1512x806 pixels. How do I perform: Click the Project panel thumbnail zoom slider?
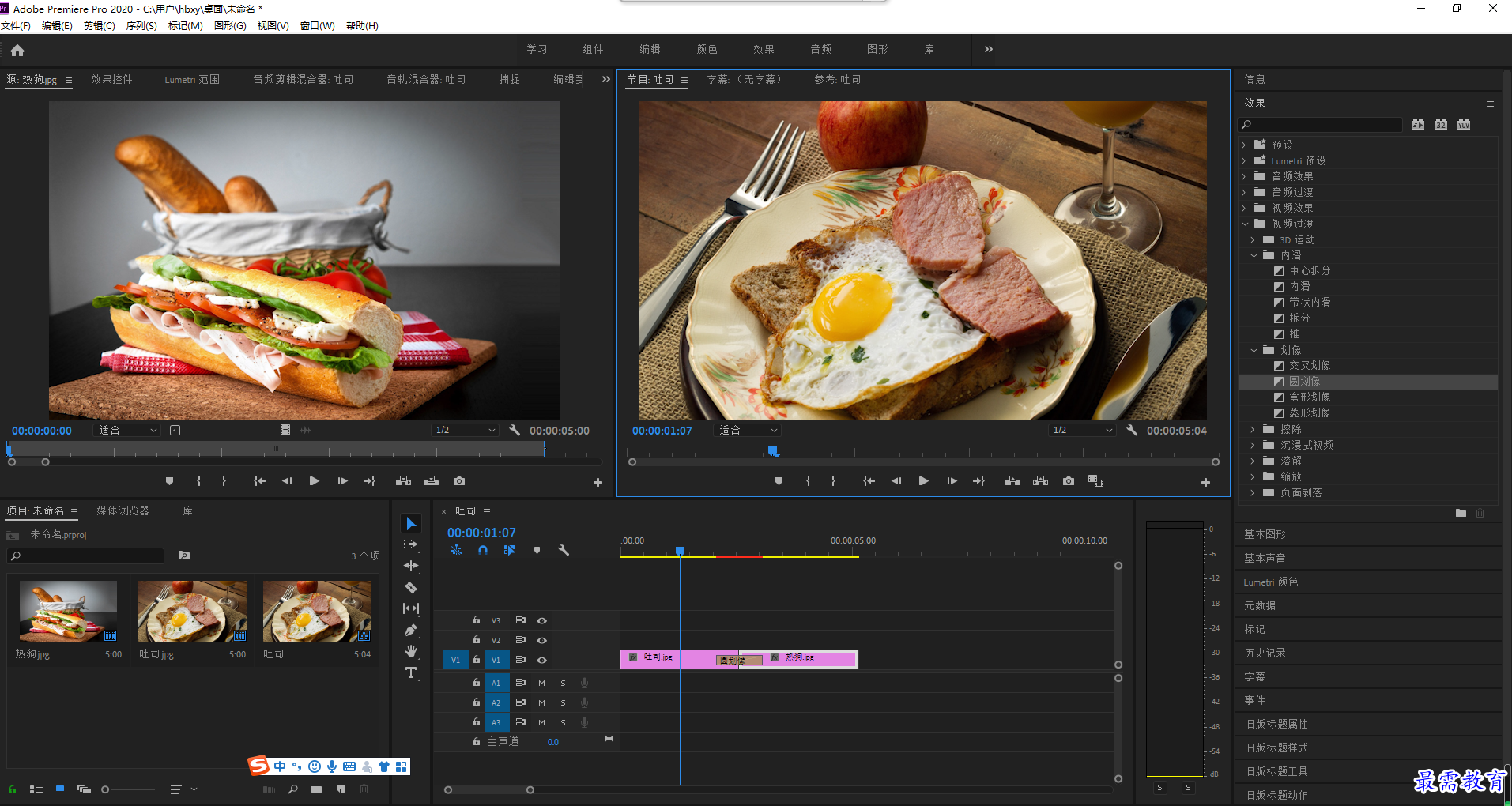(128, 789)
